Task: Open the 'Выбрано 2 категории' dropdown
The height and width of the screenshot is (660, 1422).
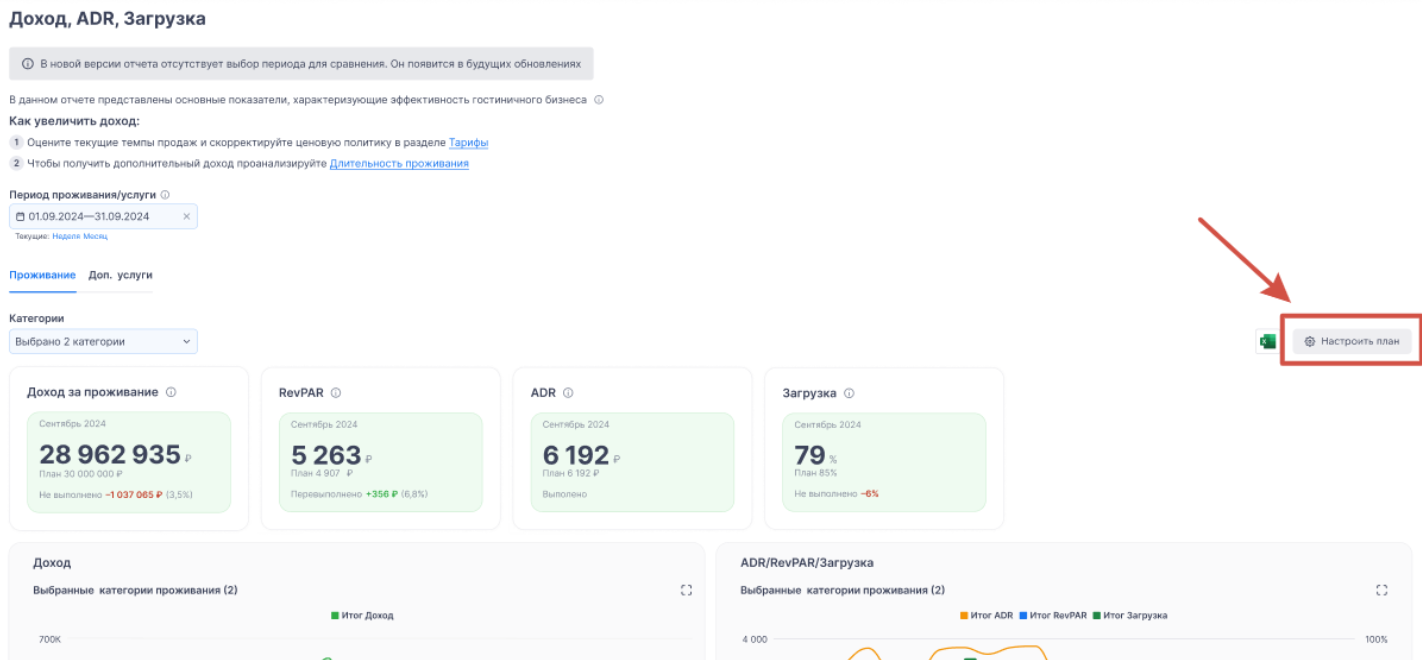Action: [x=103, y=342]
